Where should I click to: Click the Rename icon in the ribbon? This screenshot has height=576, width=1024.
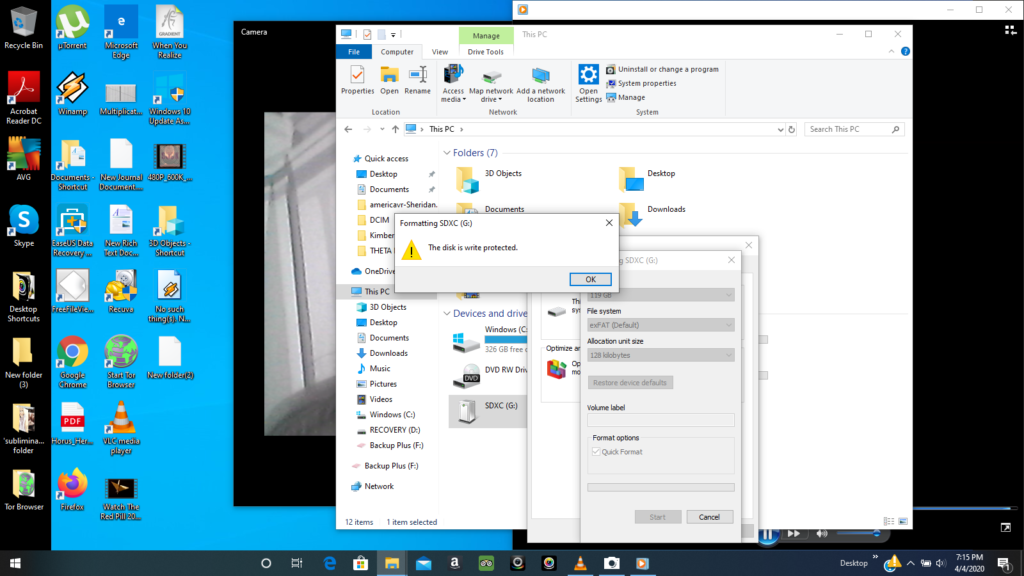(417, 80)
